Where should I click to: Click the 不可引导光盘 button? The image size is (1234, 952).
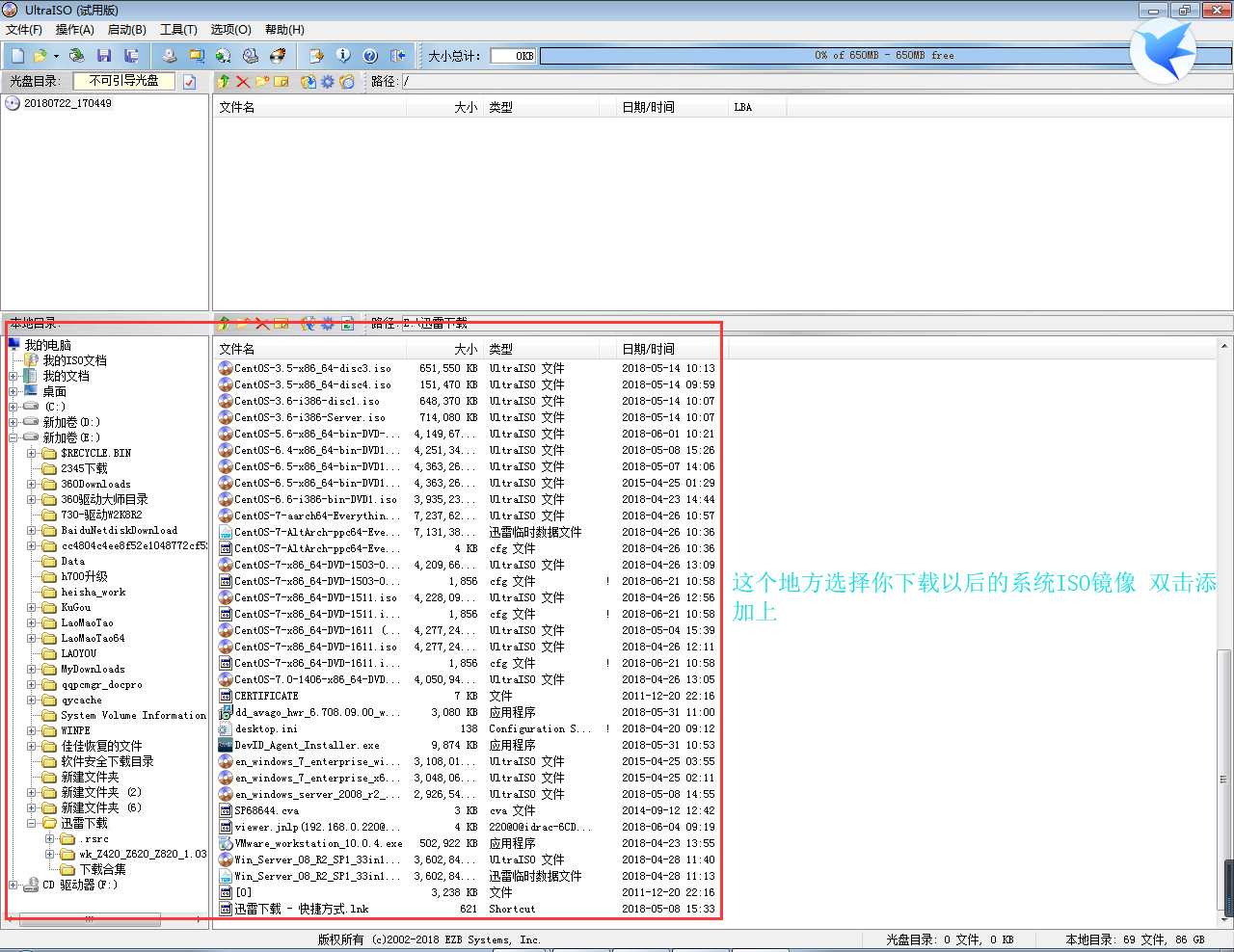[x=123, y=81]
